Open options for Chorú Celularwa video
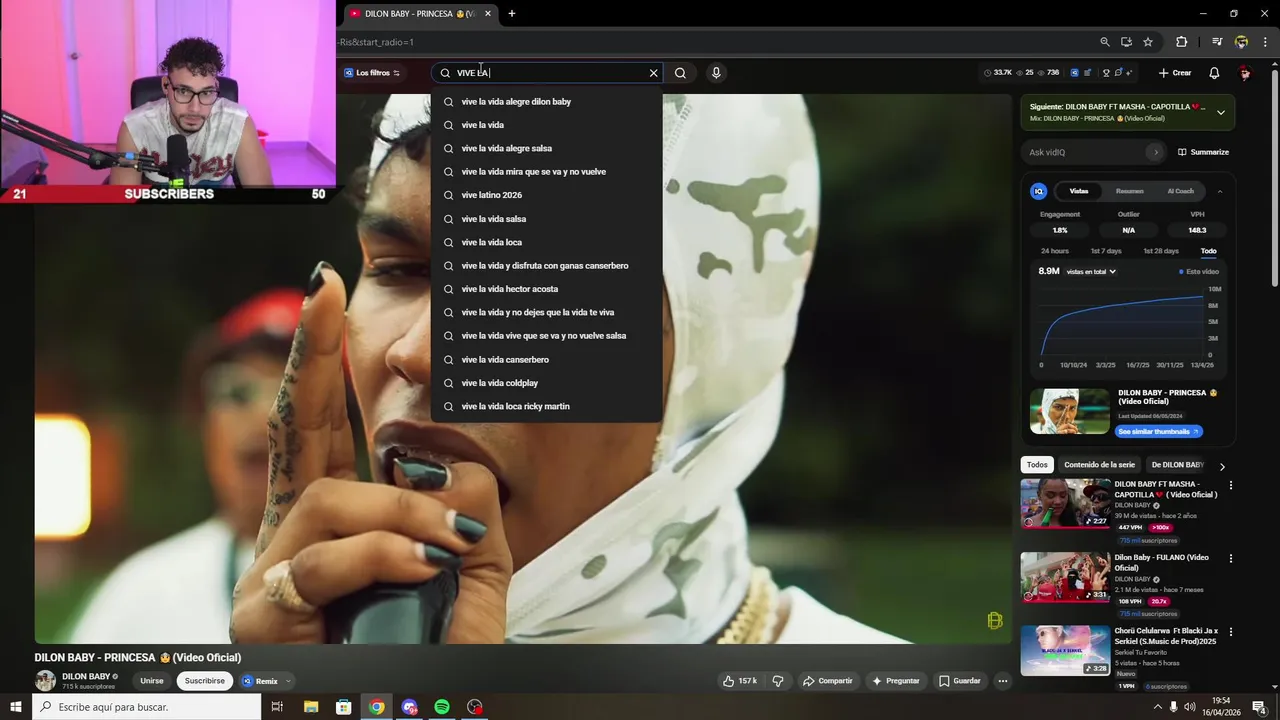The width and height of the screenshot is (1280, 720). (x=1231, y=632)
